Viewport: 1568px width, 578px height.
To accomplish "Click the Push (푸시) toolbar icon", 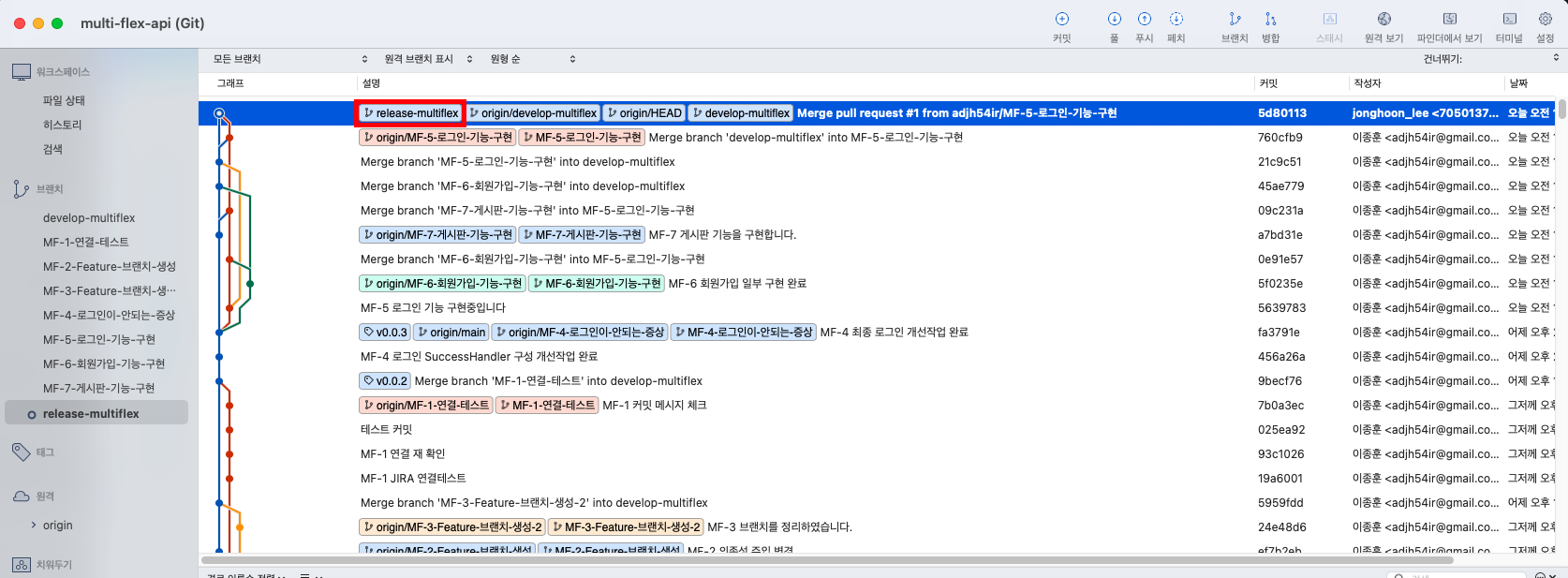I will click(x=1145, y=19).
